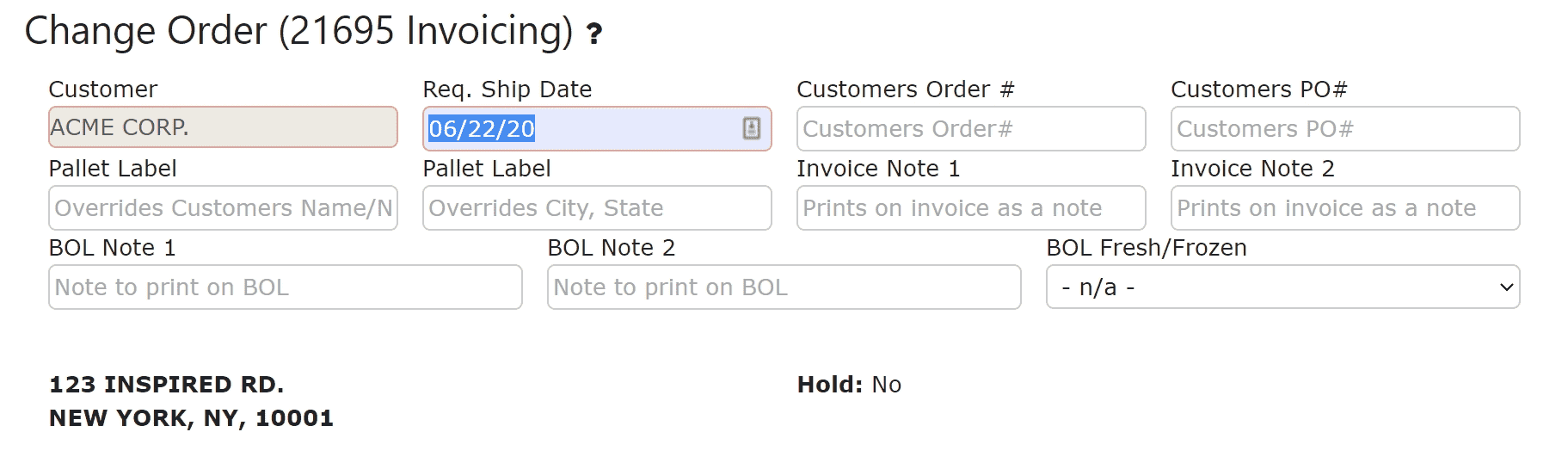Click the Req. Ship Date label
This screenshot has width=1568, height=463.
(507, 90)
